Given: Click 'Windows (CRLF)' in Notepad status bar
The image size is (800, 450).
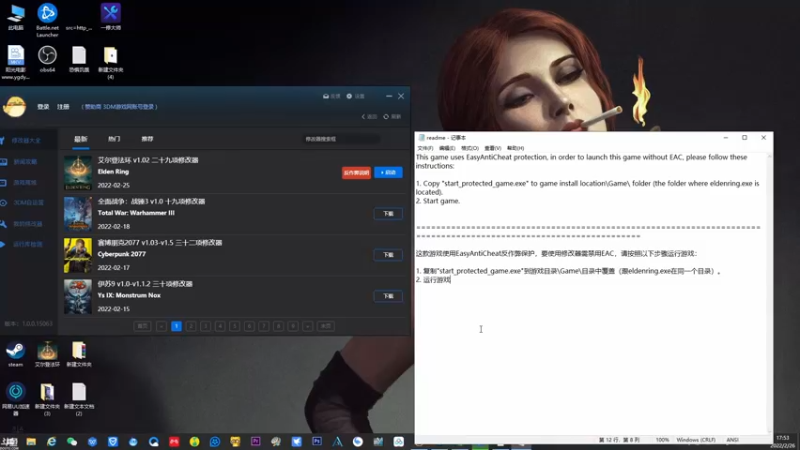Looking at the screenshot, I should click(696, 440).
